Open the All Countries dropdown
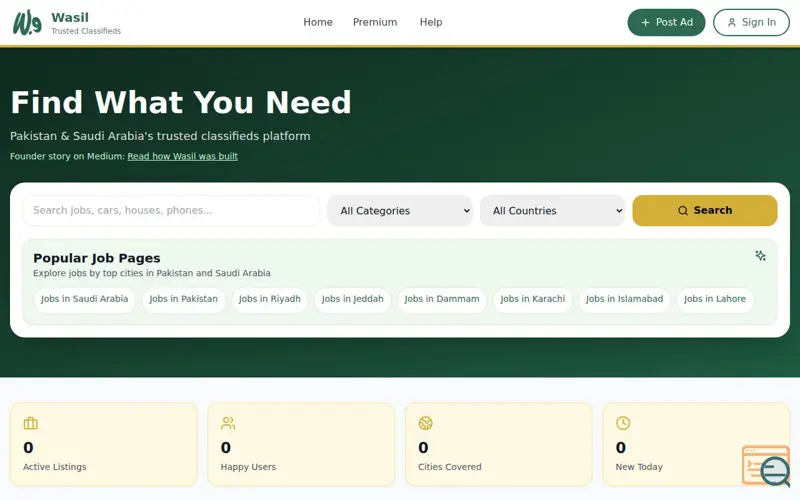Viewport: 800px width, 500px height. pyautogui.click(x=553, y=211)
